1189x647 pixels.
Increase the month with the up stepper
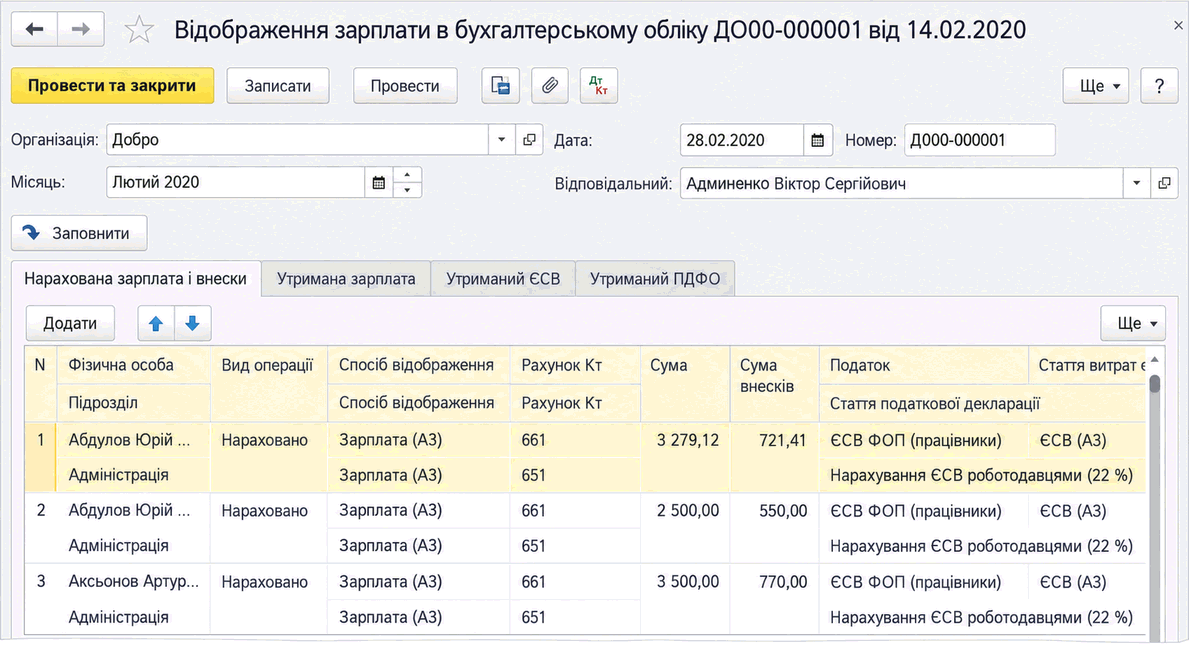coord(407,175)
